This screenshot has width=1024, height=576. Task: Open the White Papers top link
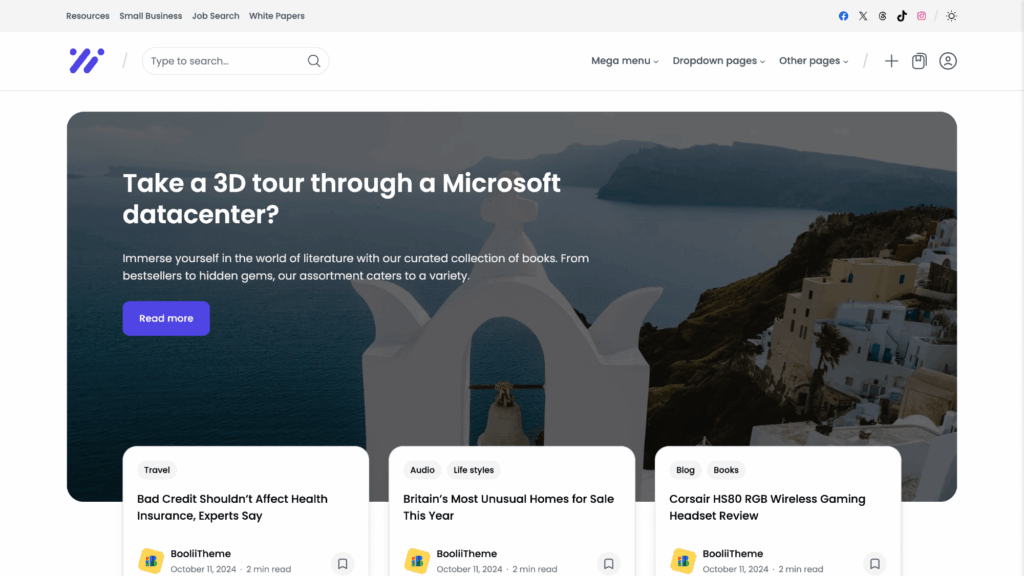coord(276,16)
